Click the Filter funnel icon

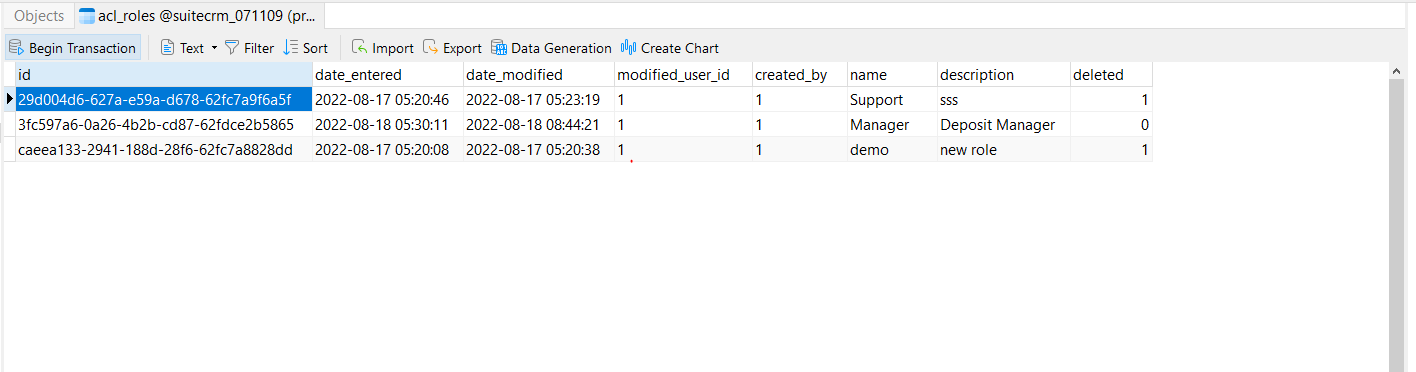coord(232,48)
